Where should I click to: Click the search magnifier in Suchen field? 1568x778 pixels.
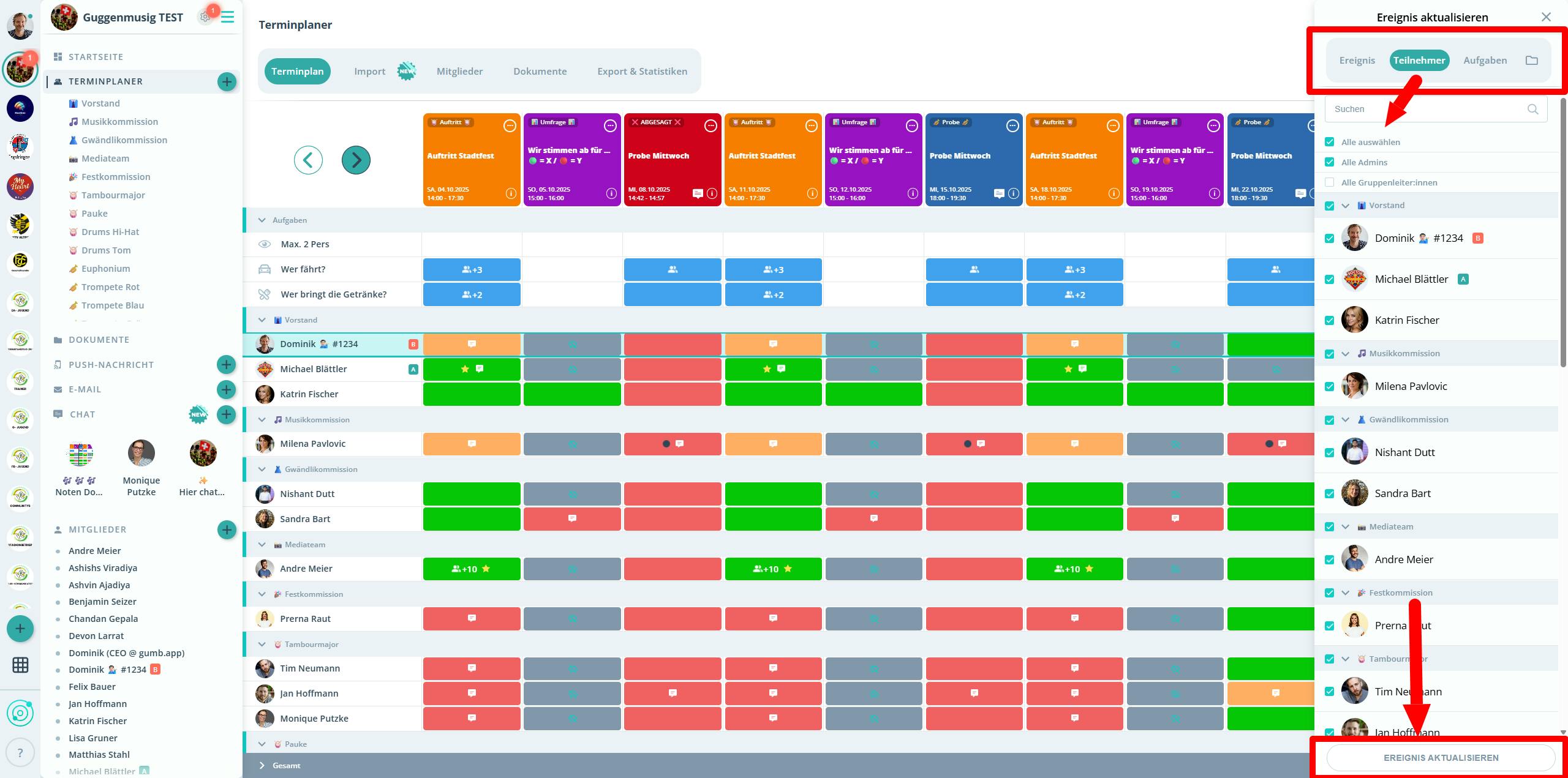pyautogui.click(x=1532, y=109)
